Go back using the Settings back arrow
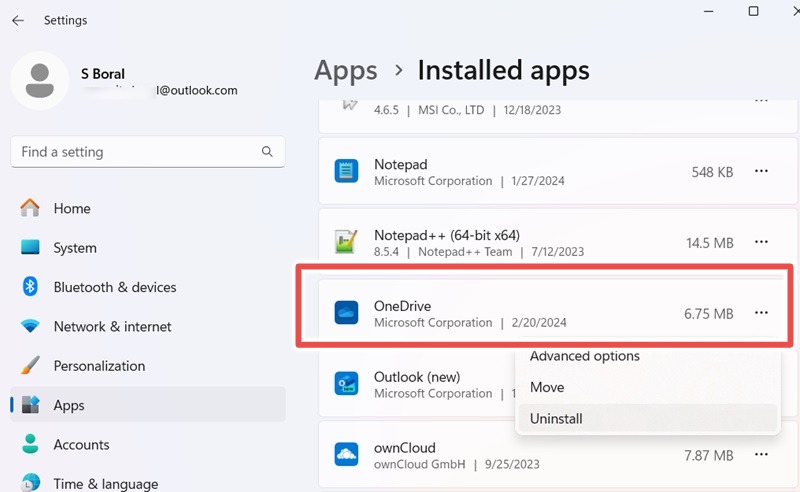This screenshot has height=492, width=800. 18,20
